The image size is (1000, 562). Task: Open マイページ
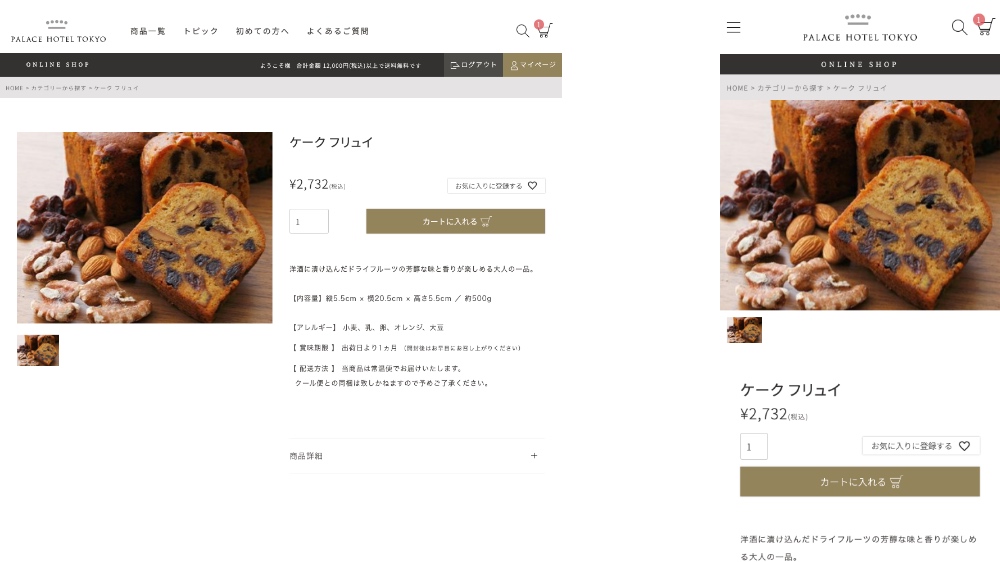[x=533, y=65]
